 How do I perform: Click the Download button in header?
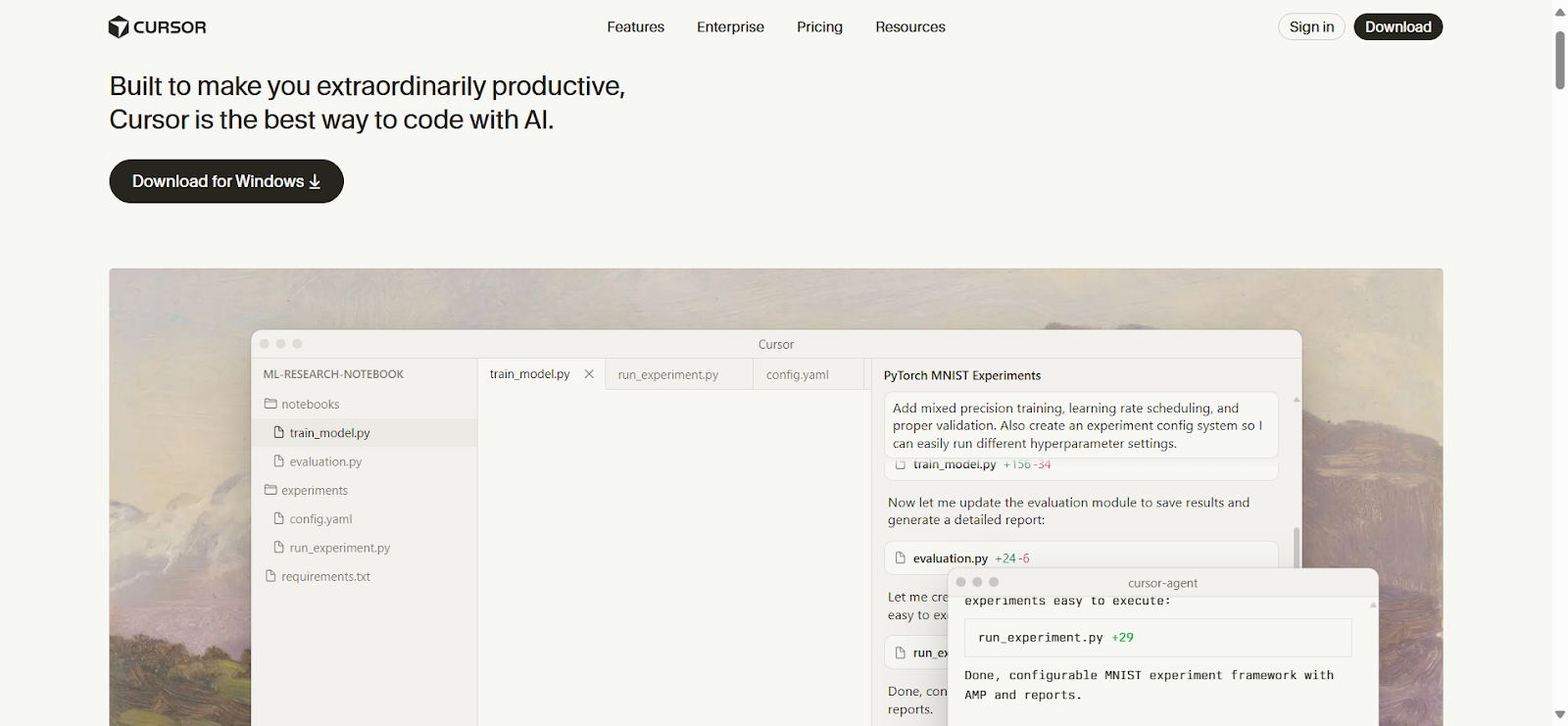tap(1397, 27)
